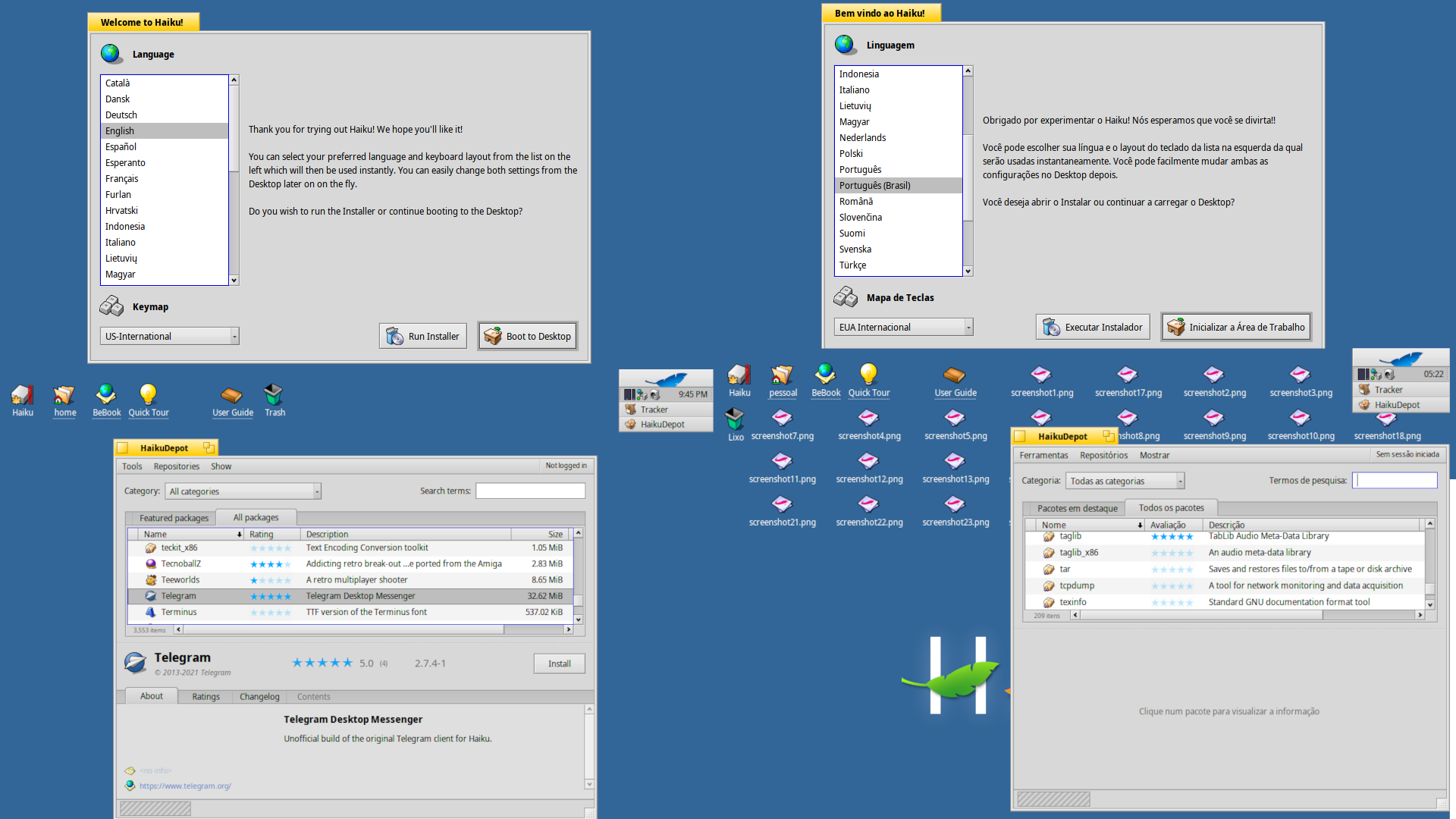
Task: Open the Repositórios menu
Action: click(x=1103, y=455)
